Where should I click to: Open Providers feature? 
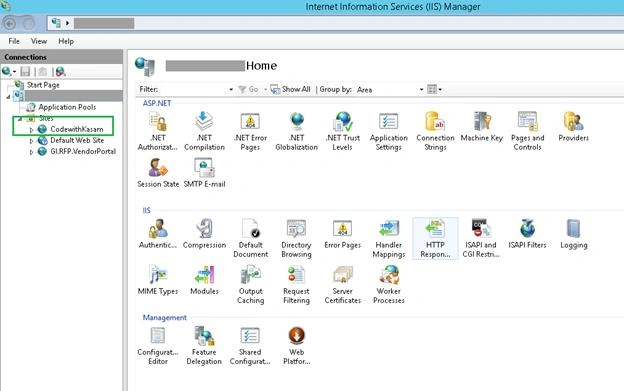(x=573, y=126)
